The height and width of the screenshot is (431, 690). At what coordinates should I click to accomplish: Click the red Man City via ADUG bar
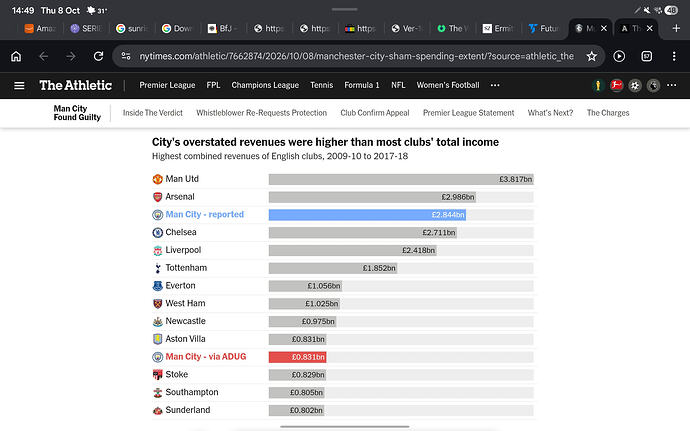point(297,357)
